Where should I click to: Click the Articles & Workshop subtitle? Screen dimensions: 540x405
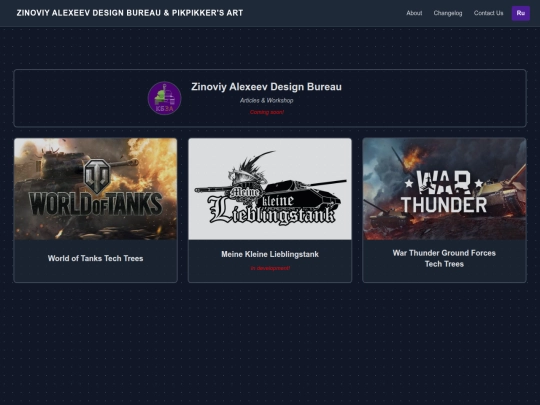267,101
